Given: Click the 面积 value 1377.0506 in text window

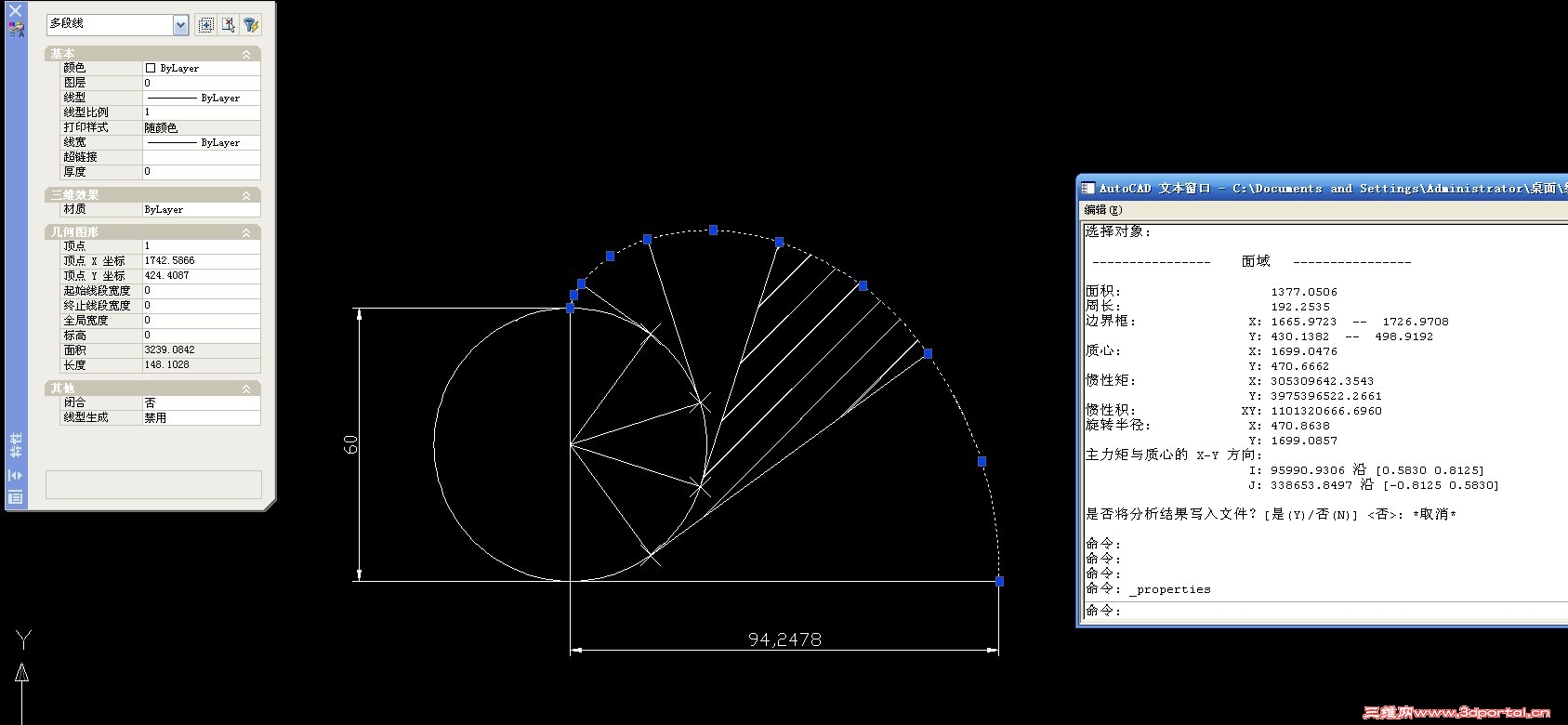Looking at the screenshot, I should (1304, 292).
